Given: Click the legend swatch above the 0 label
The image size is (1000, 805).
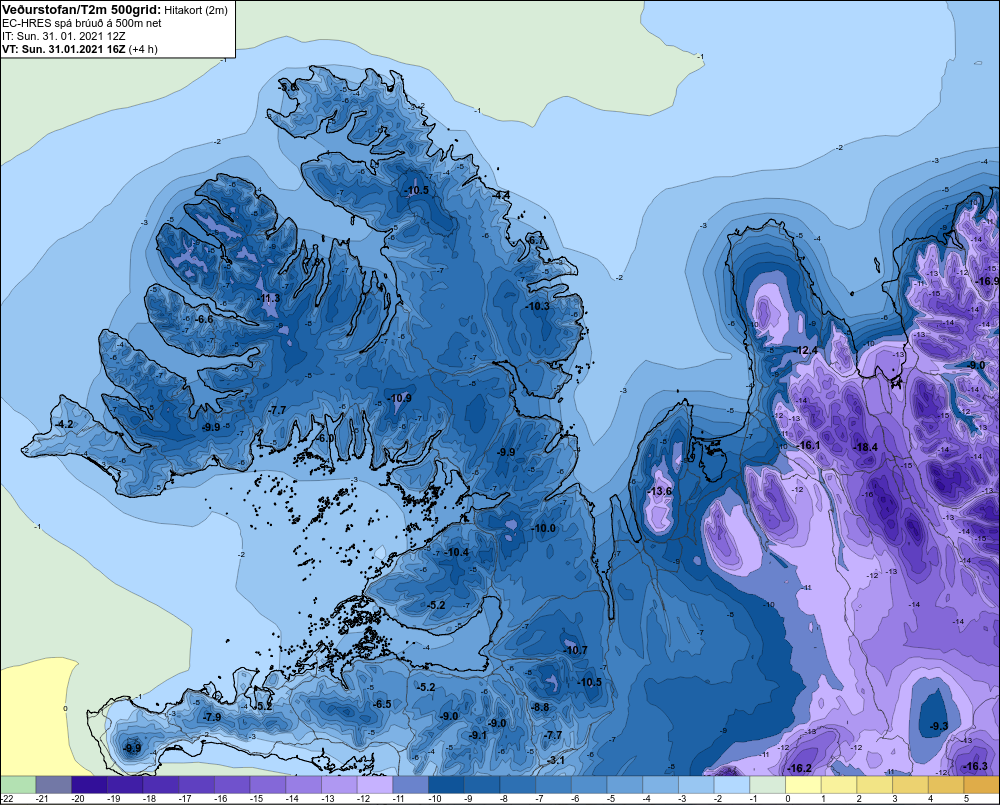Looking at the screenshot, I should point(804,785).
